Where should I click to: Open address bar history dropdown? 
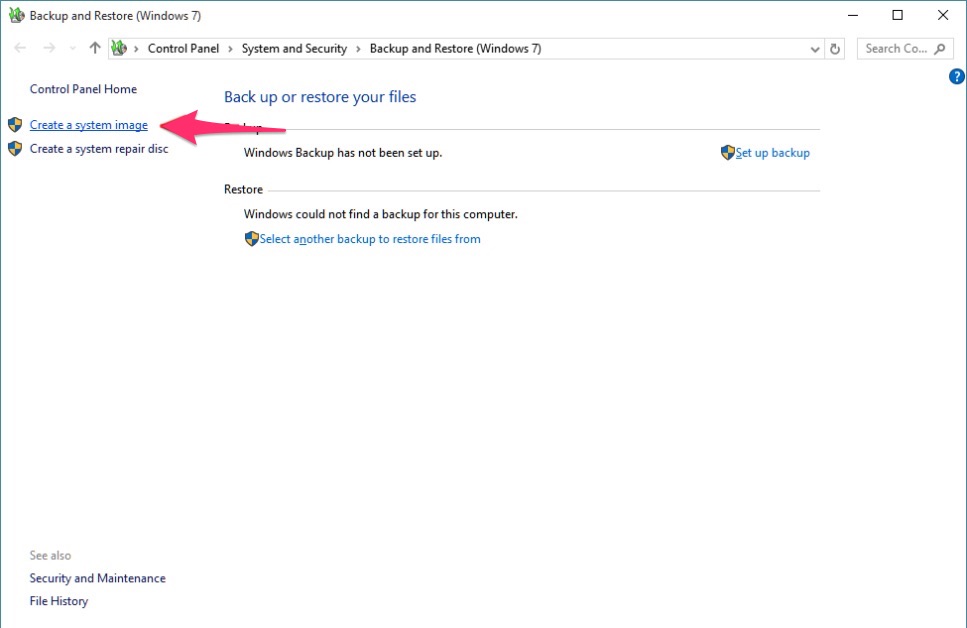[815, 49]
